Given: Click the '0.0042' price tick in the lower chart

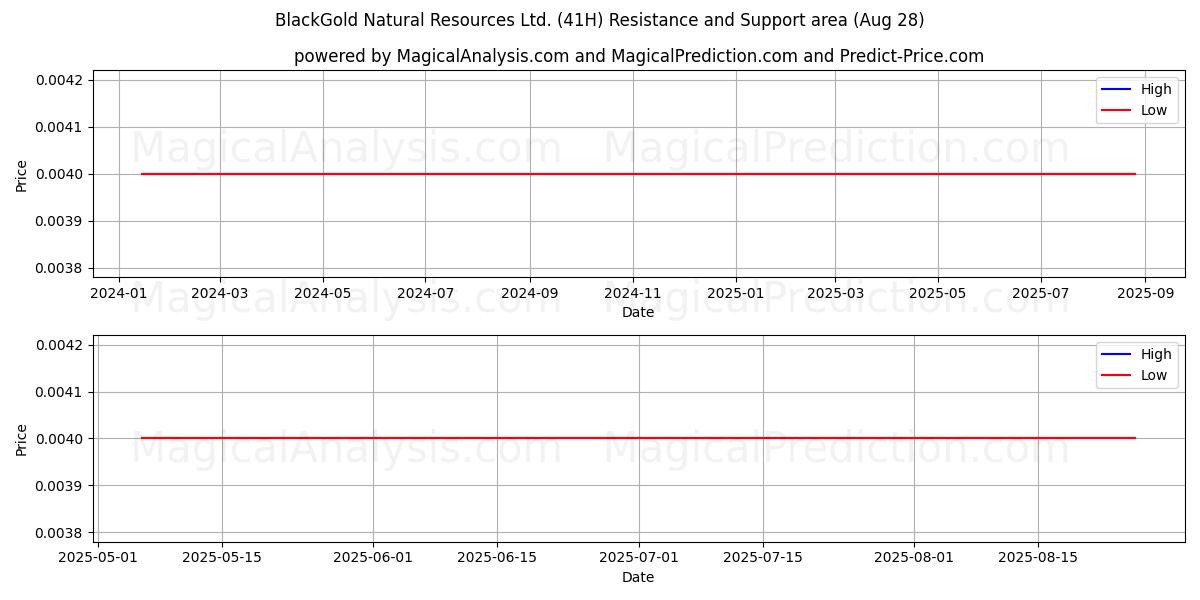Looking at the screenshot, I should tap(62, 345).
